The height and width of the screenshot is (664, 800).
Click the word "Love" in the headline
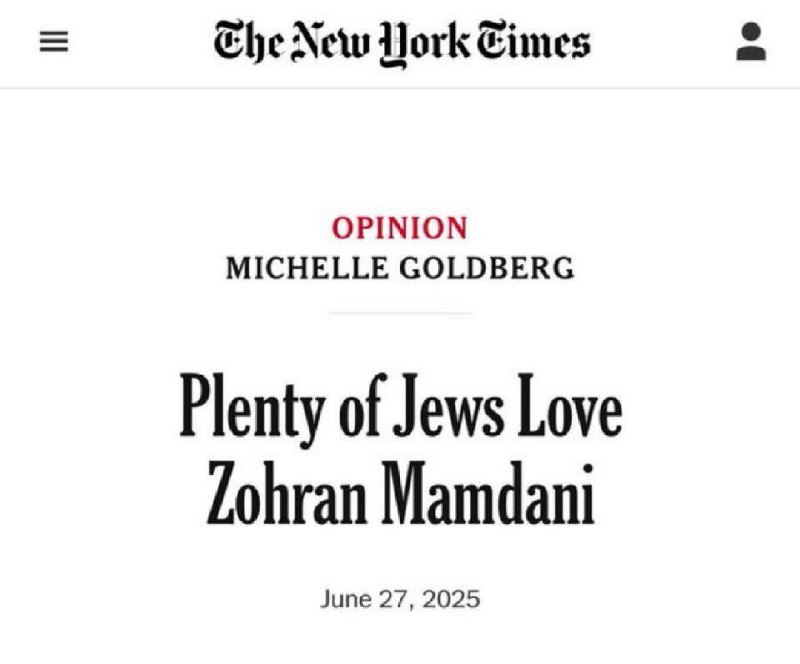click(570, 406)
